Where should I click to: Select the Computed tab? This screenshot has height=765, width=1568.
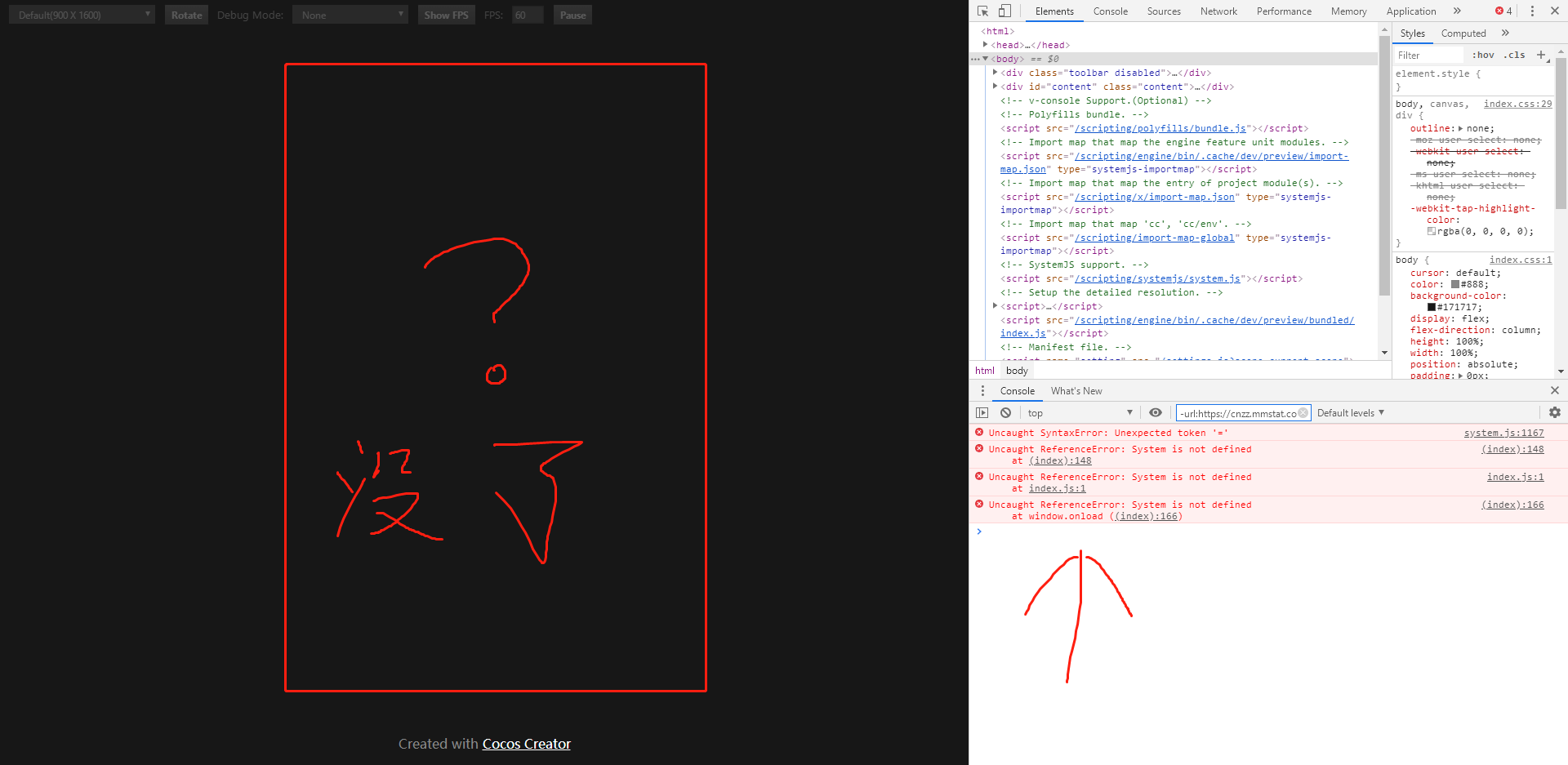coord(1463,33)
